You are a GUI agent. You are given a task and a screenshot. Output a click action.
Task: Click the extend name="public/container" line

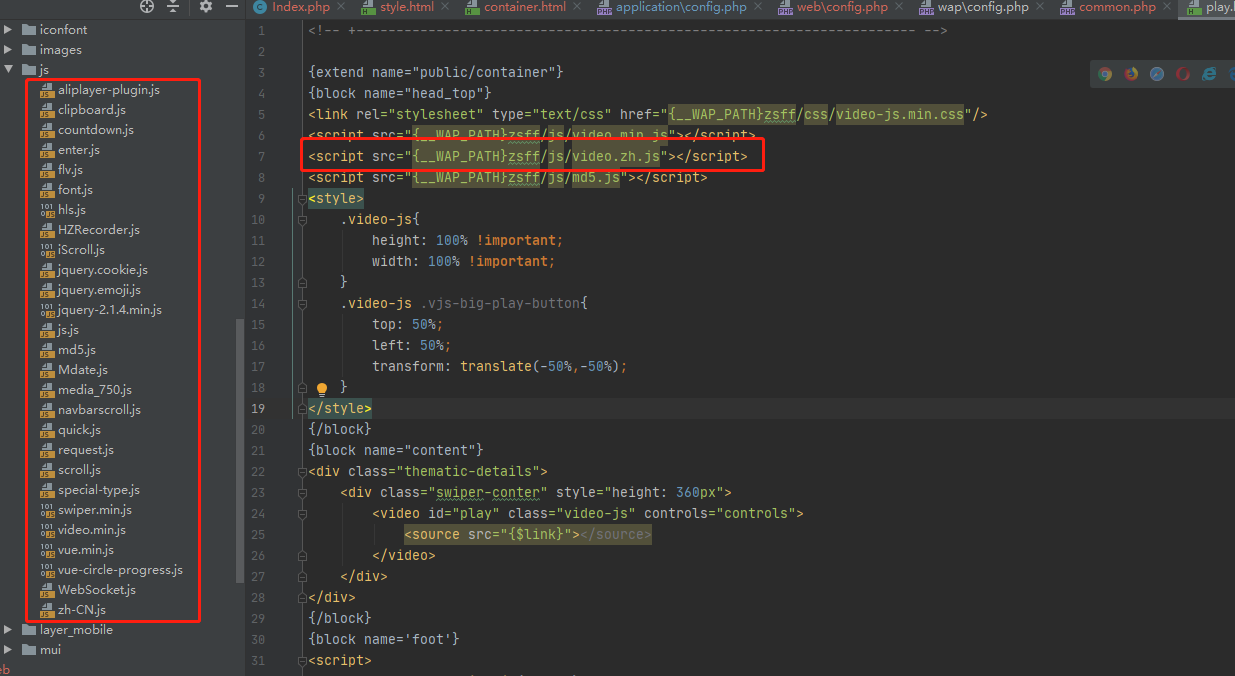(x=437, y=73)
